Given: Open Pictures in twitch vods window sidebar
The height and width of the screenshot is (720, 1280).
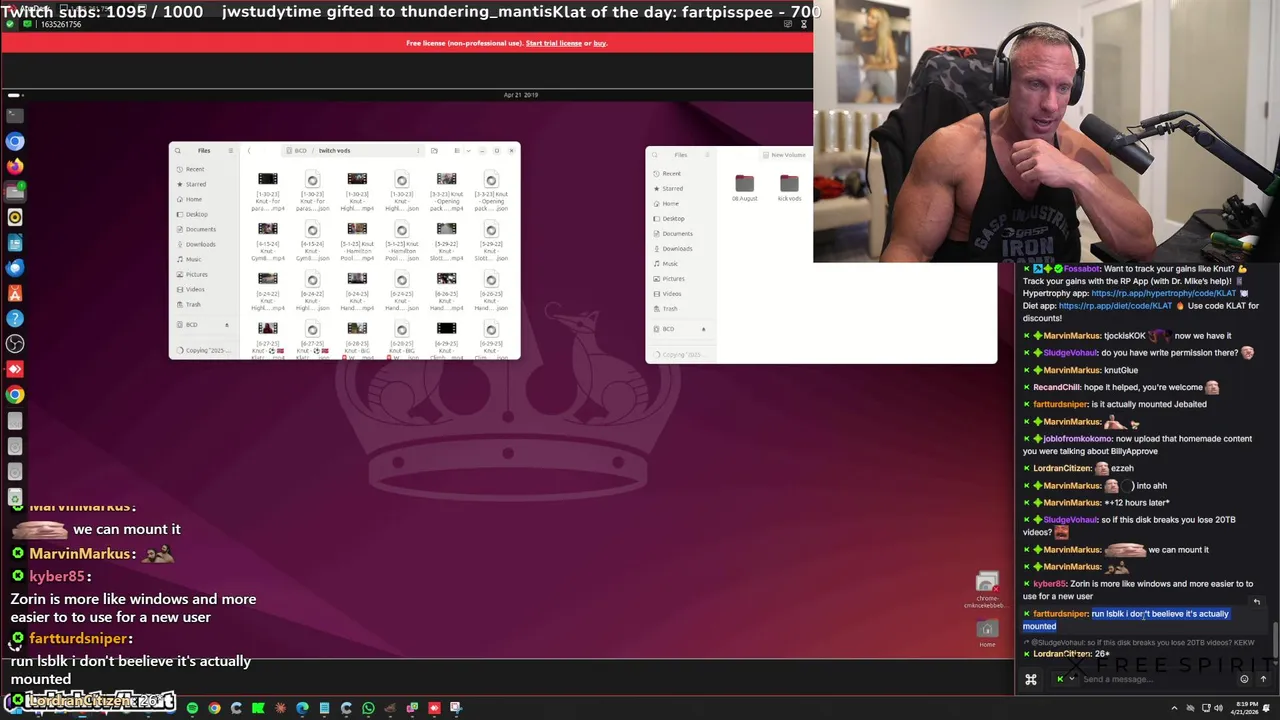Looking at the screenshot, I should [205, 274].
